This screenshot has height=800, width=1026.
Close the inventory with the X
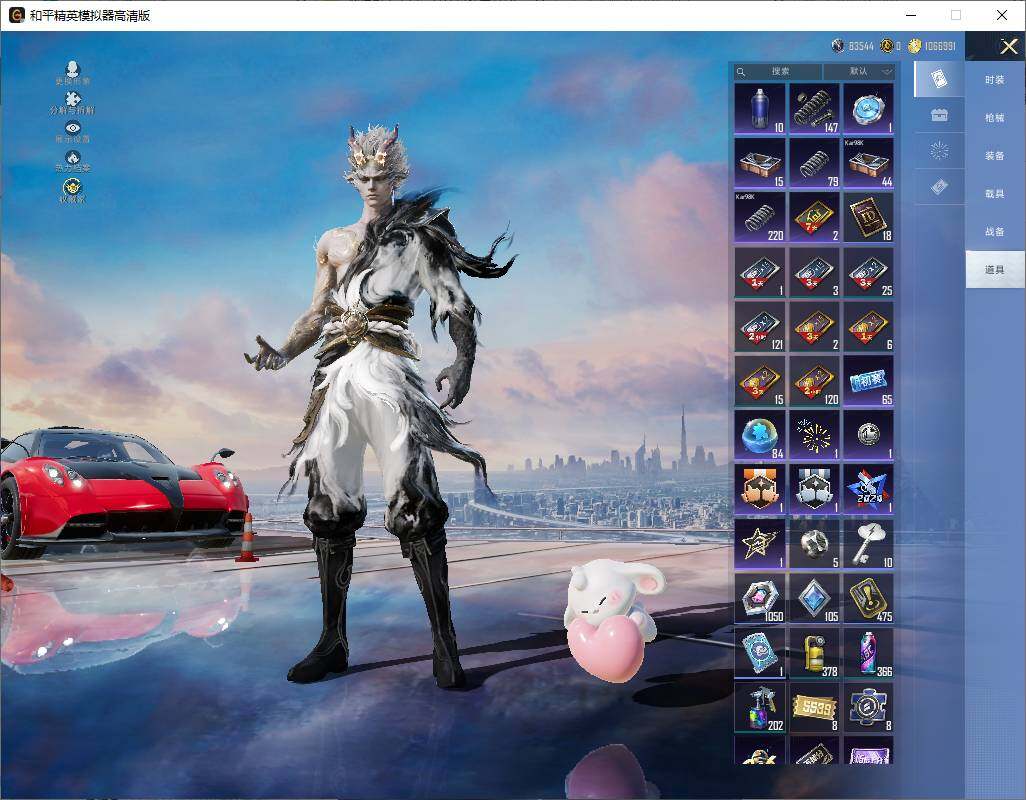[1008, 46]
